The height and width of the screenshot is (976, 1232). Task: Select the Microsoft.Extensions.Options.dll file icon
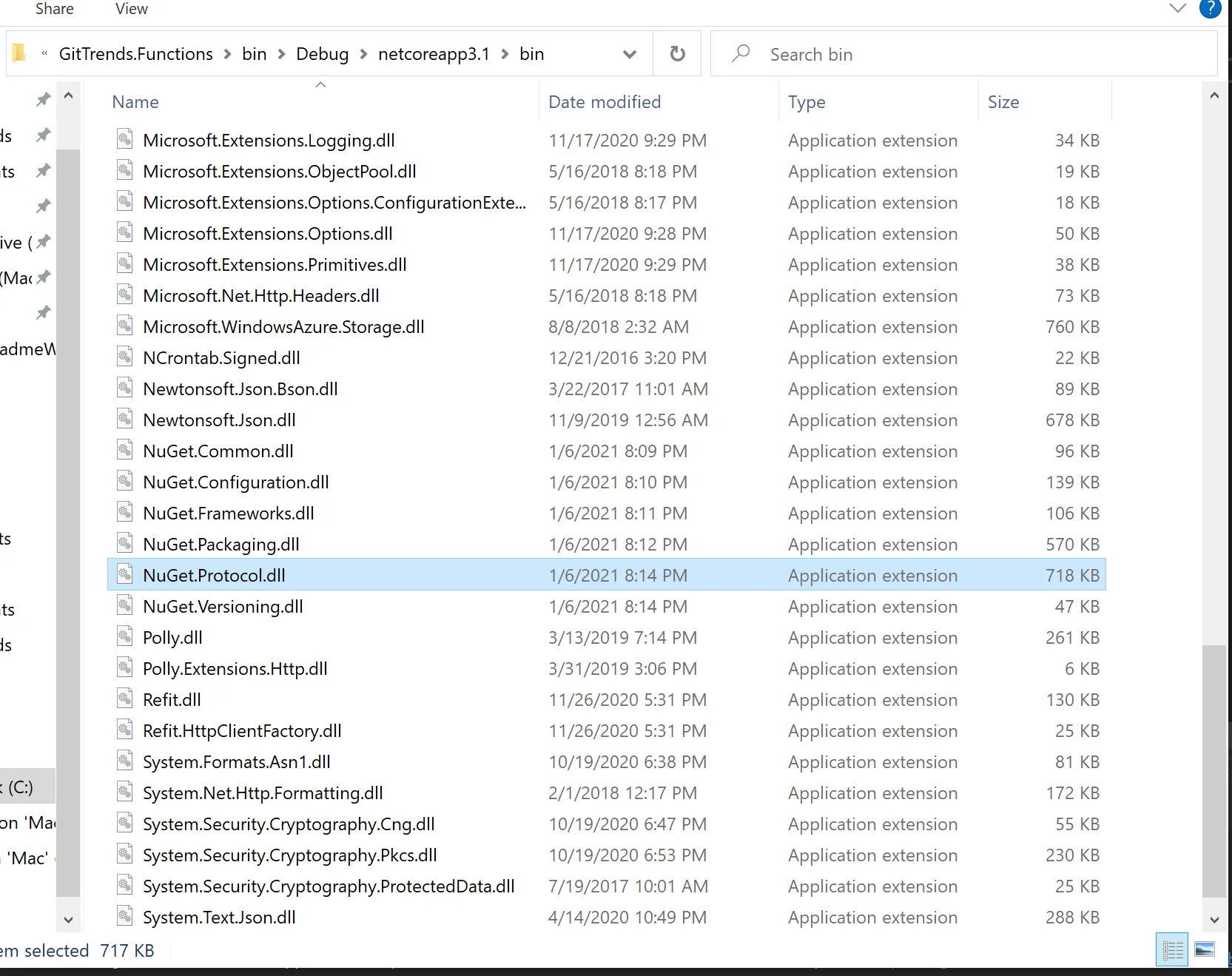point(125,232)
